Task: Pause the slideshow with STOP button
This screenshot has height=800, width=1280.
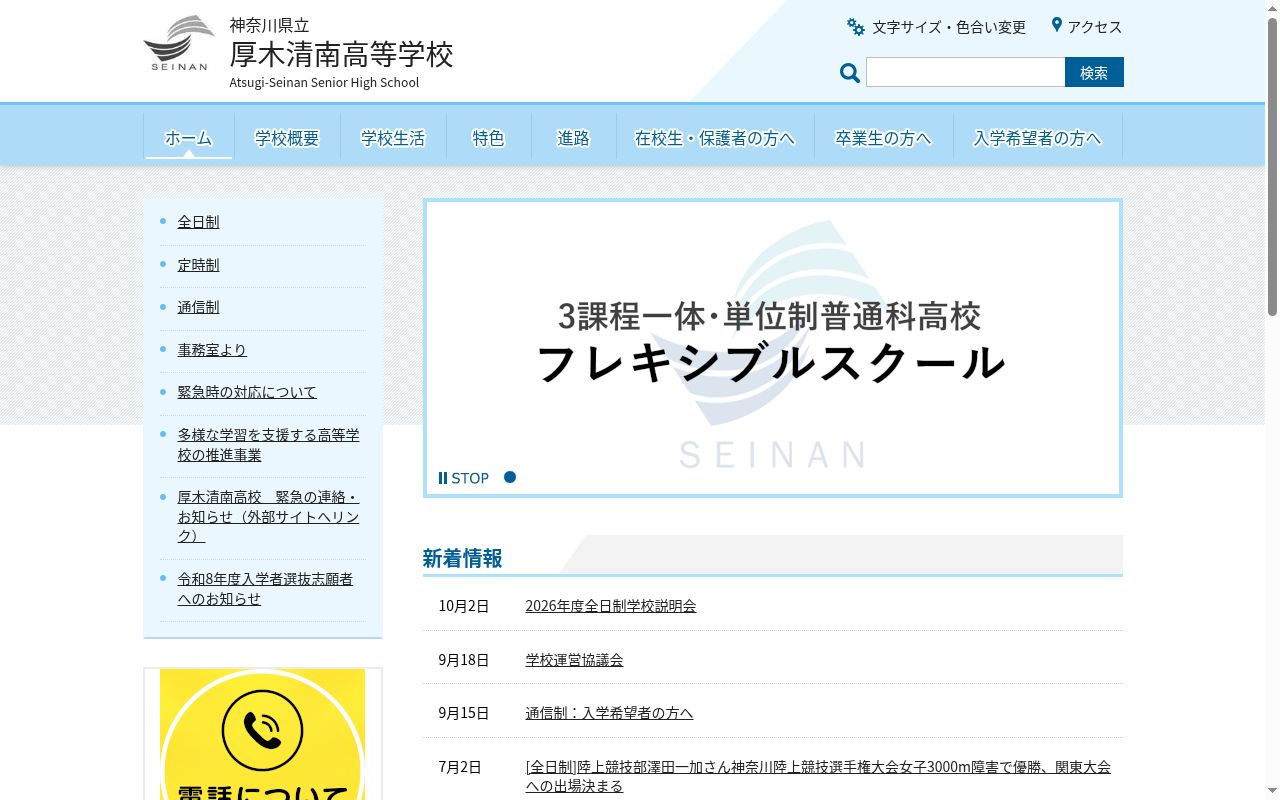Action: 464,478
